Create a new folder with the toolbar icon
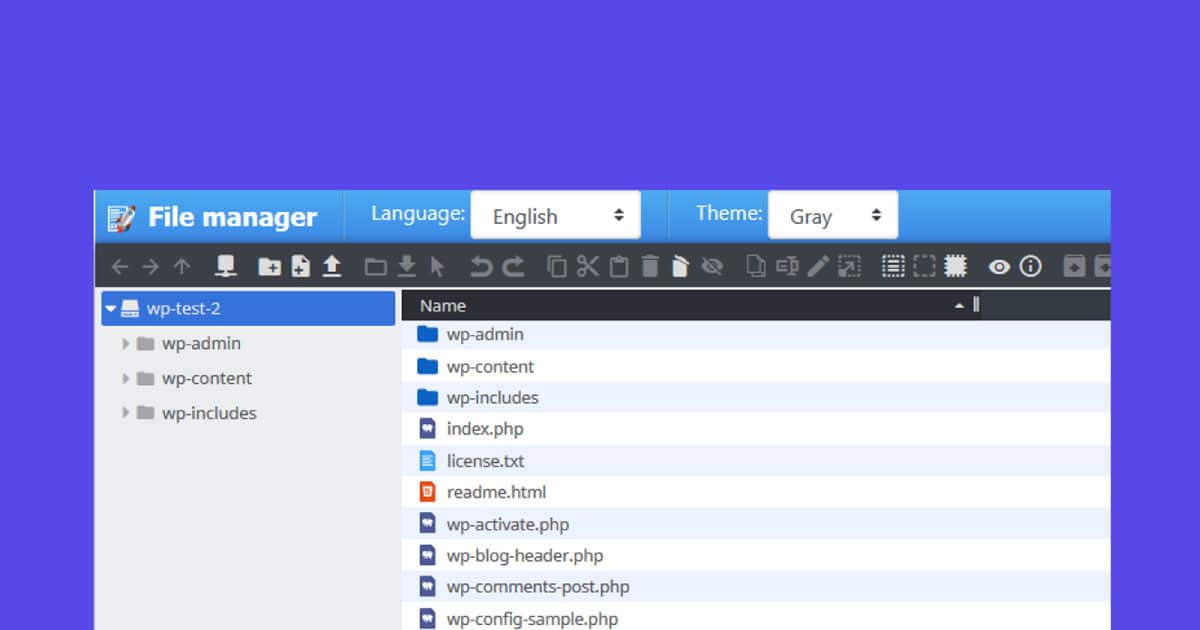Image resolution: width=1200 pixels, height=630 pixels. click(267, 266)
